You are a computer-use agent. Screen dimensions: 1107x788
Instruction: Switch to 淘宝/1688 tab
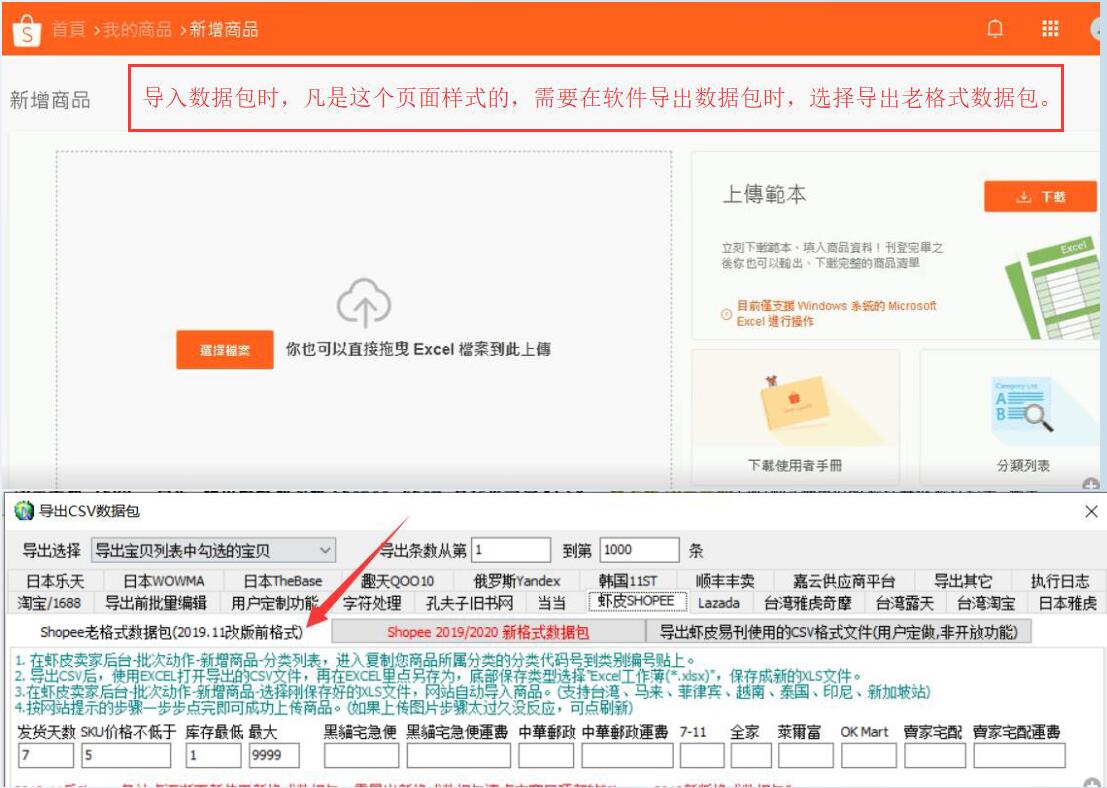49,603
